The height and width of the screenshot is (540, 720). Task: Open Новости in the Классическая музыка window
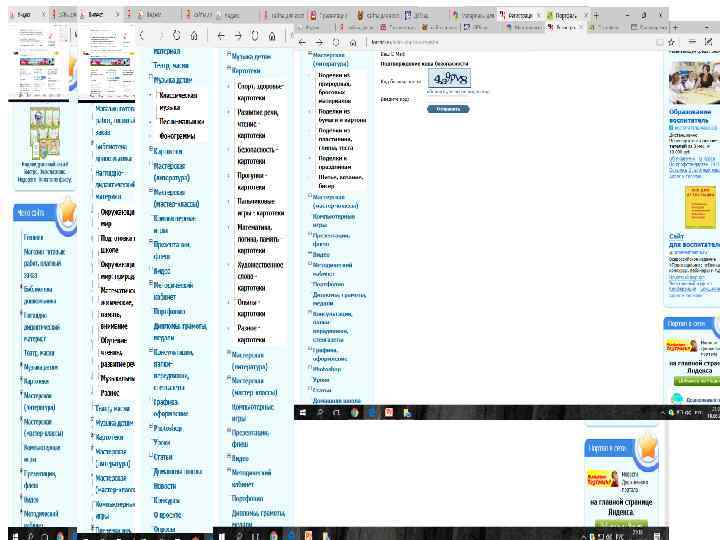tap(165, 486)
